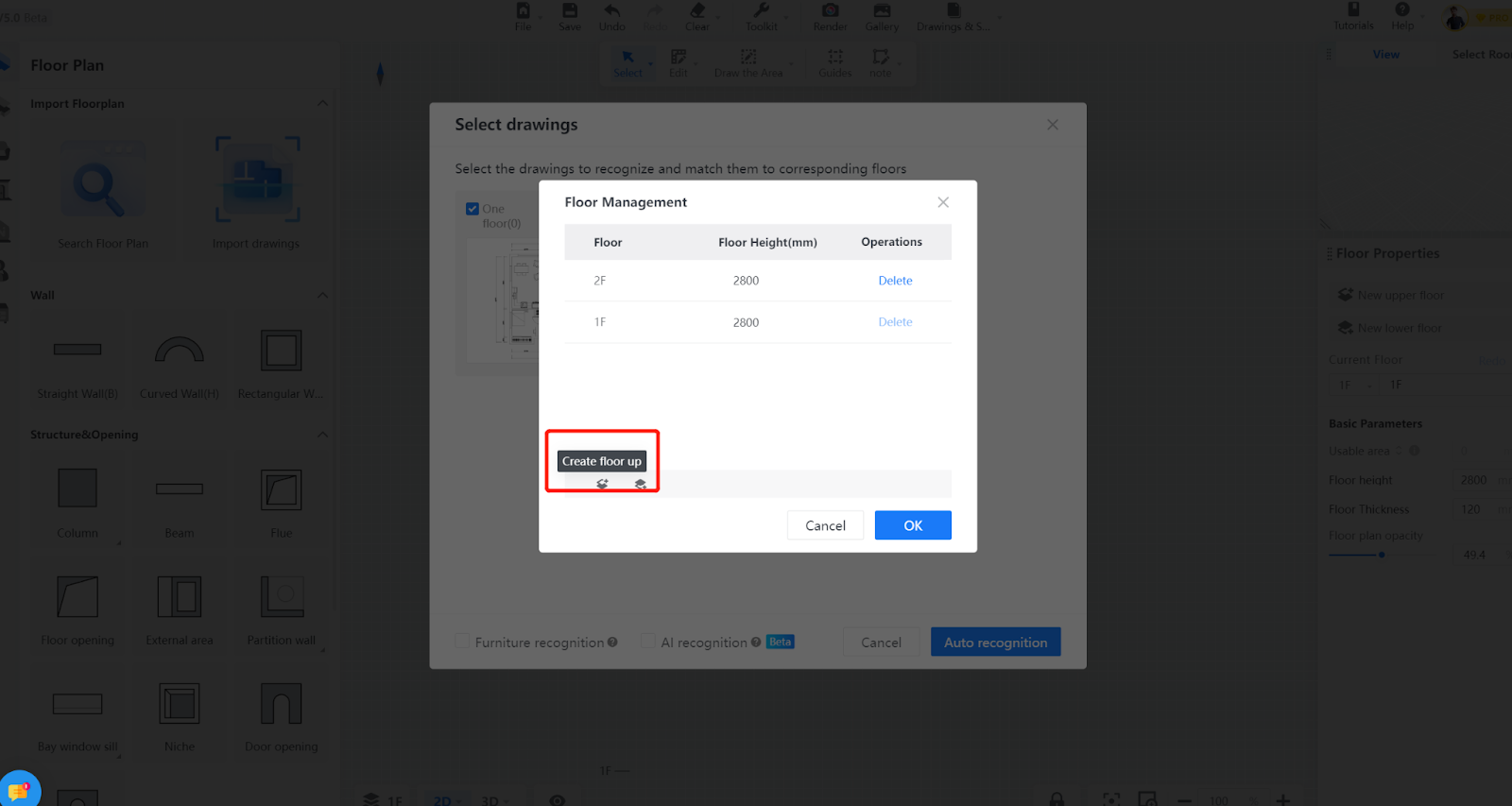This screenshot has height=806, width=1512.
Task: Click the create floor up icon
Action: 602,484
